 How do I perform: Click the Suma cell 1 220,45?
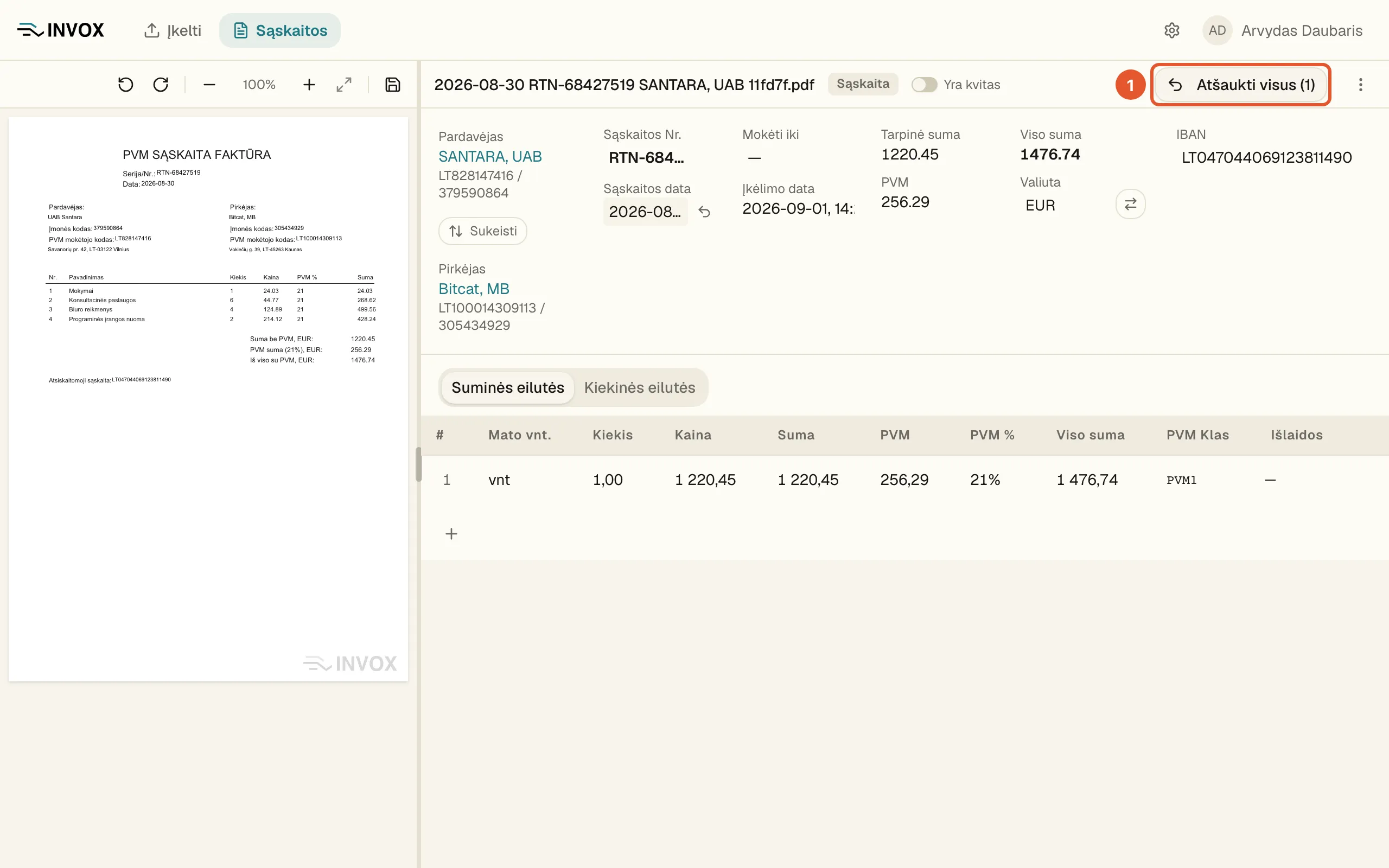tap(808, 480)
